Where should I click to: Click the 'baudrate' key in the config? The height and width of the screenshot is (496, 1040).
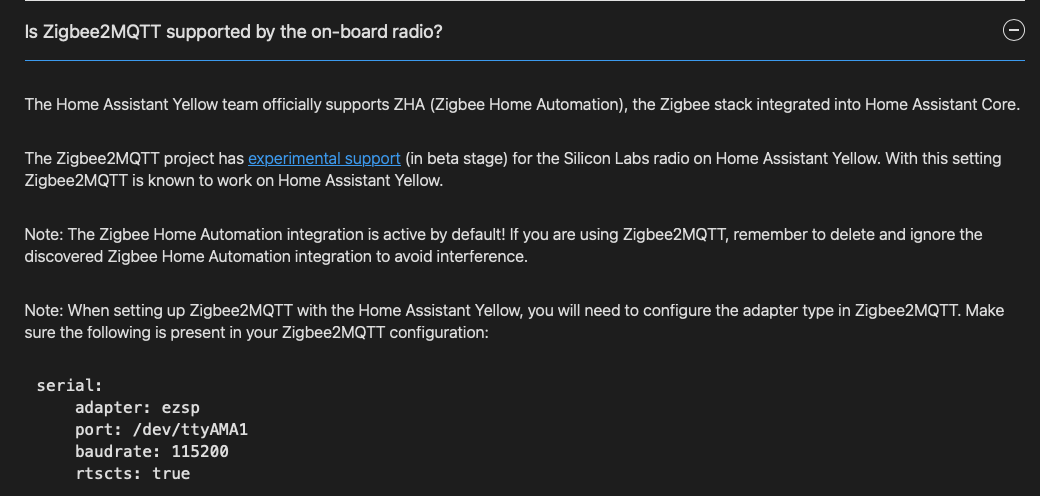118,452
